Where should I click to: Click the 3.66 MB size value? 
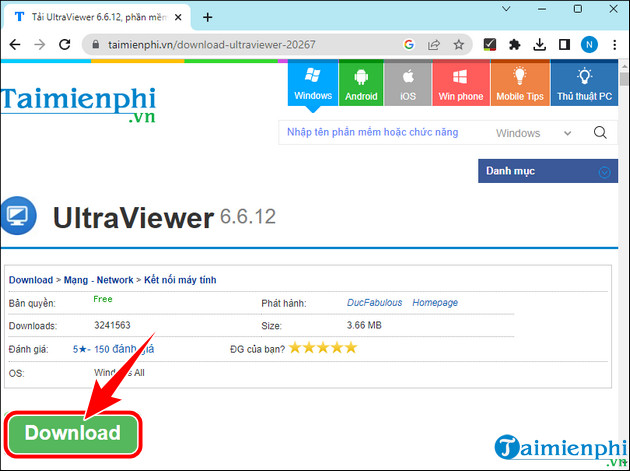click(x=364, y=325)
